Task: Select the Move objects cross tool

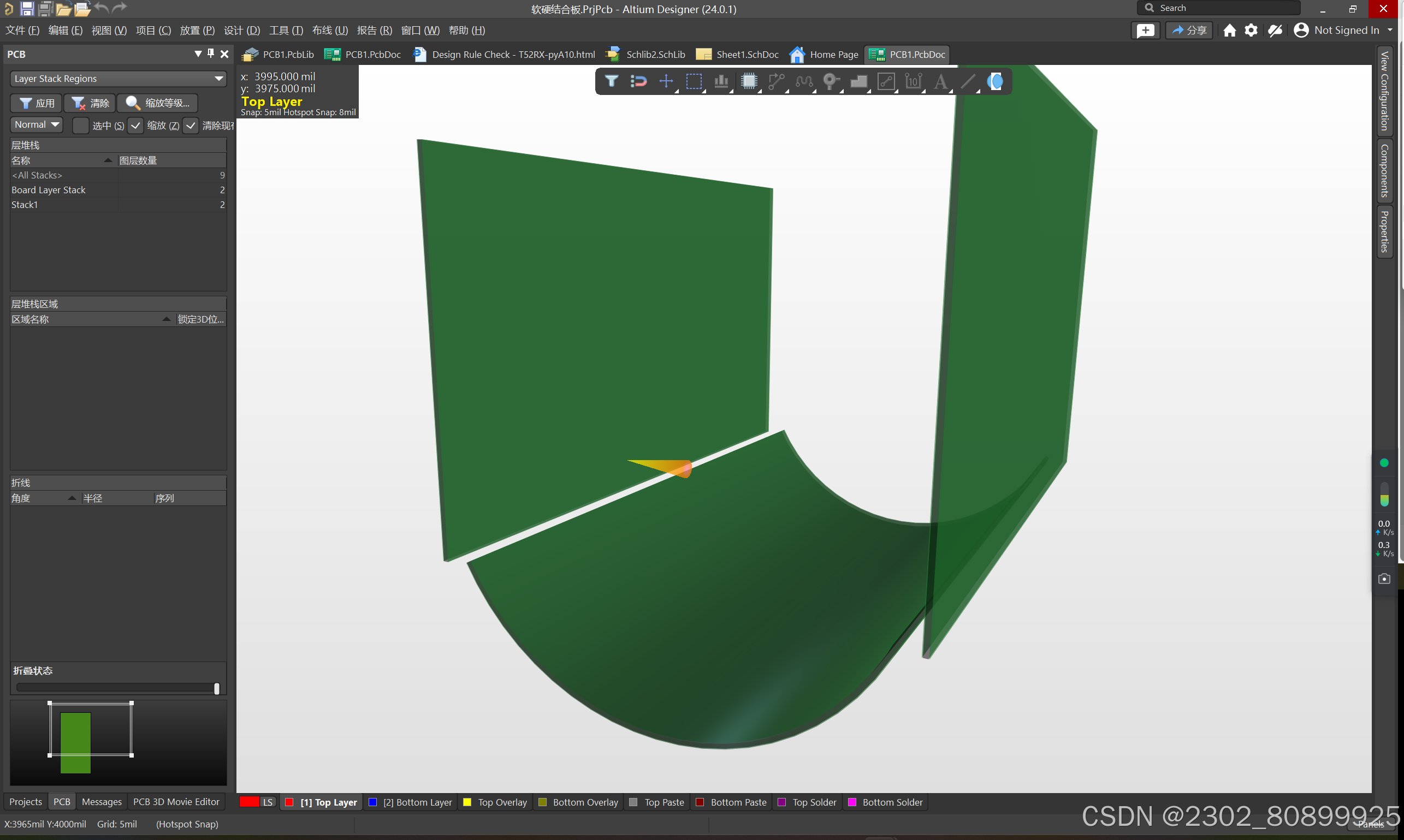Action: coord(666,81)
